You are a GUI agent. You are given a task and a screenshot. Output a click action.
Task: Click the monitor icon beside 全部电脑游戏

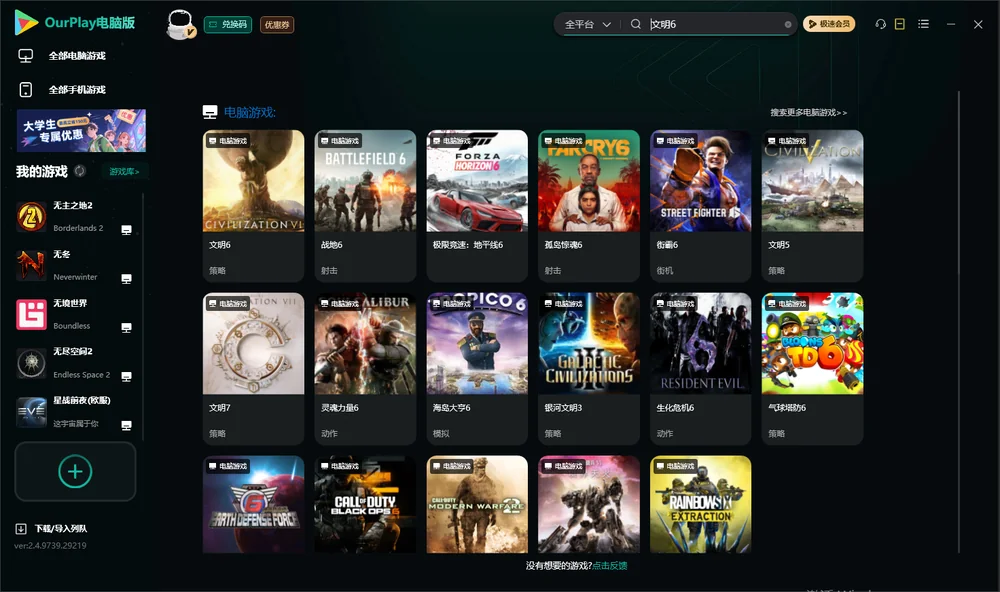click(26, 56)
